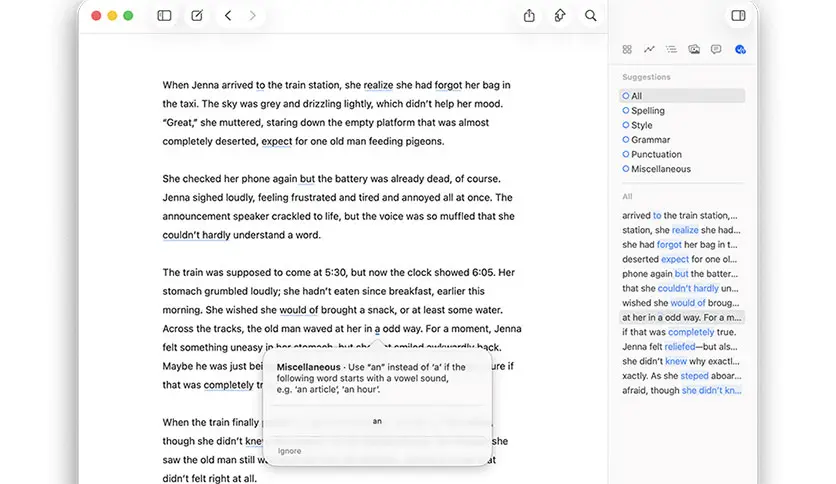The image size is (836, 484).
Task: Open suggestion 'afraid, though she didn't kn'
Action: pos(681,390)
